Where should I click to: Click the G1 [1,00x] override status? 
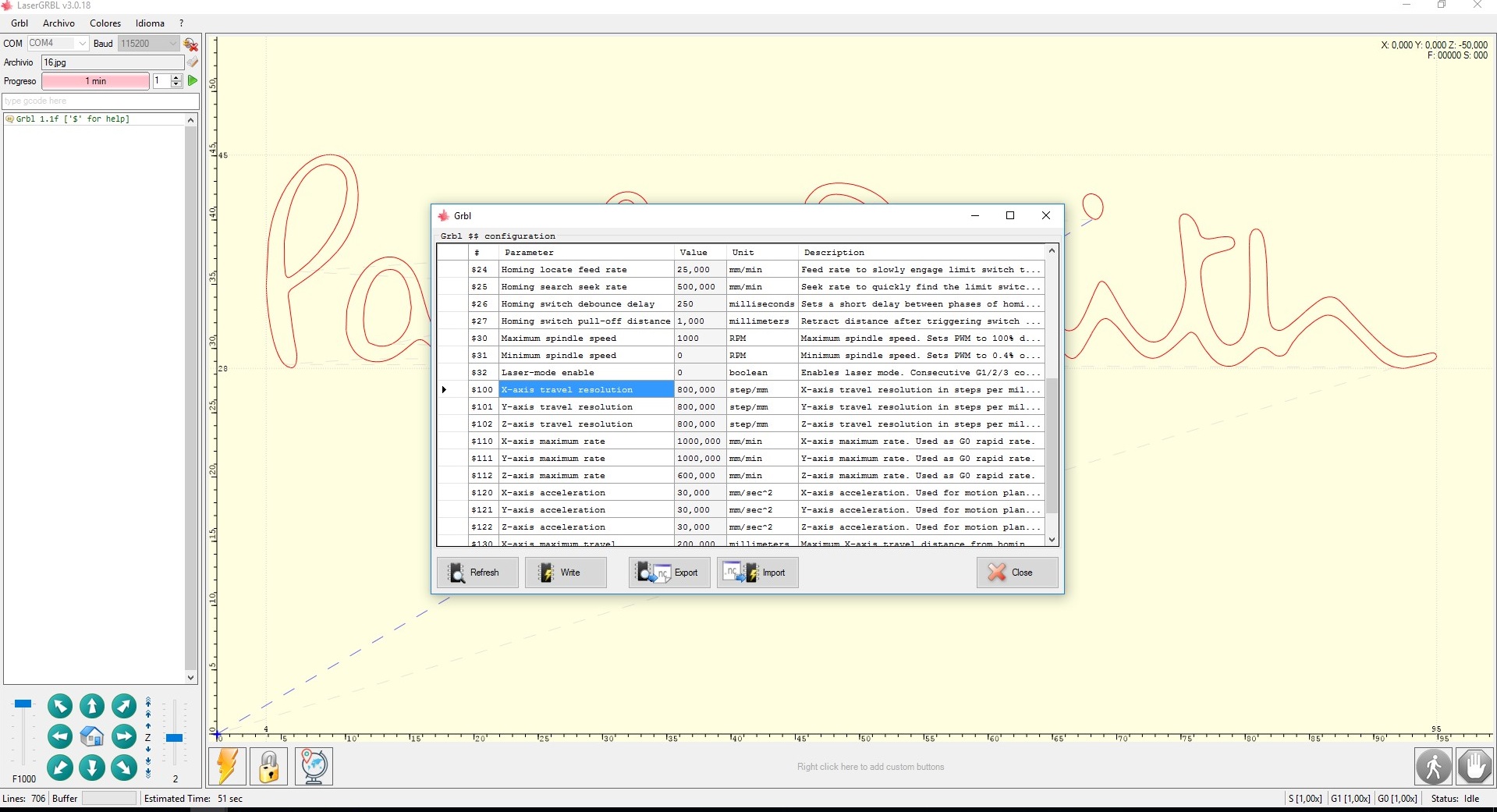click(1350, 799)
